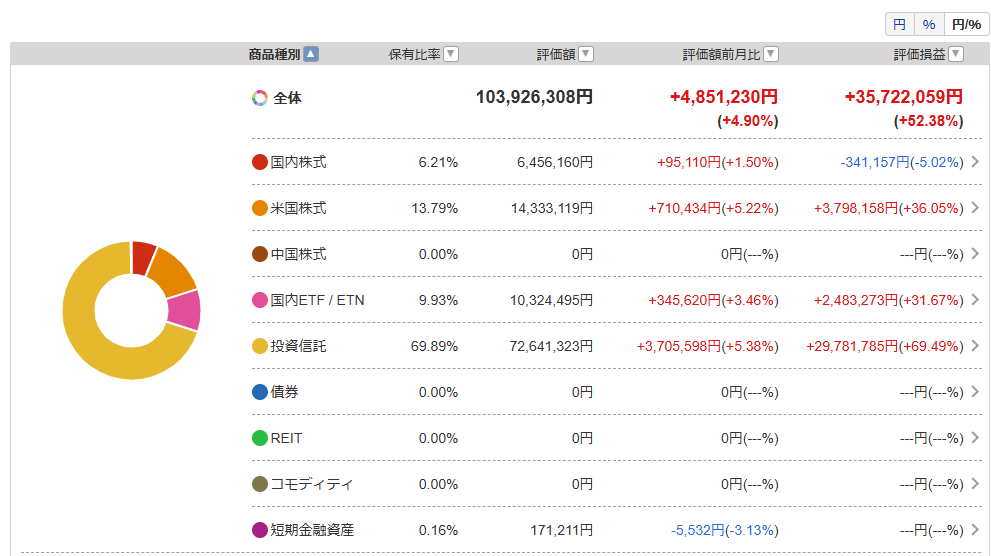Image resolution: width=991 pixels, height=556 pixels.
Task: Click the brown 中国株式 category dot
Action: click(x=260, y=255)
